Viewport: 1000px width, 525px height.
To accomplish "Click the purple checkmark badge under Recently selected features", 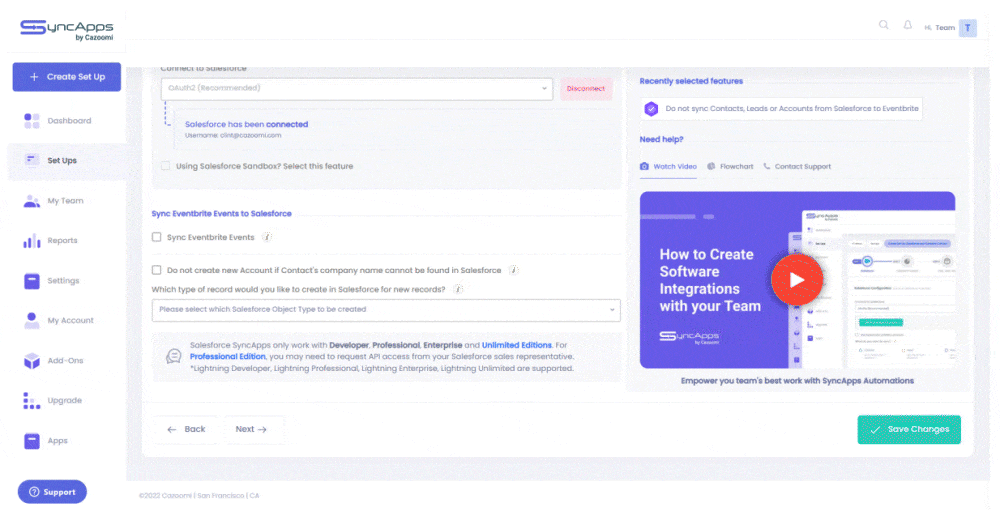I will [x=651, y=109].
